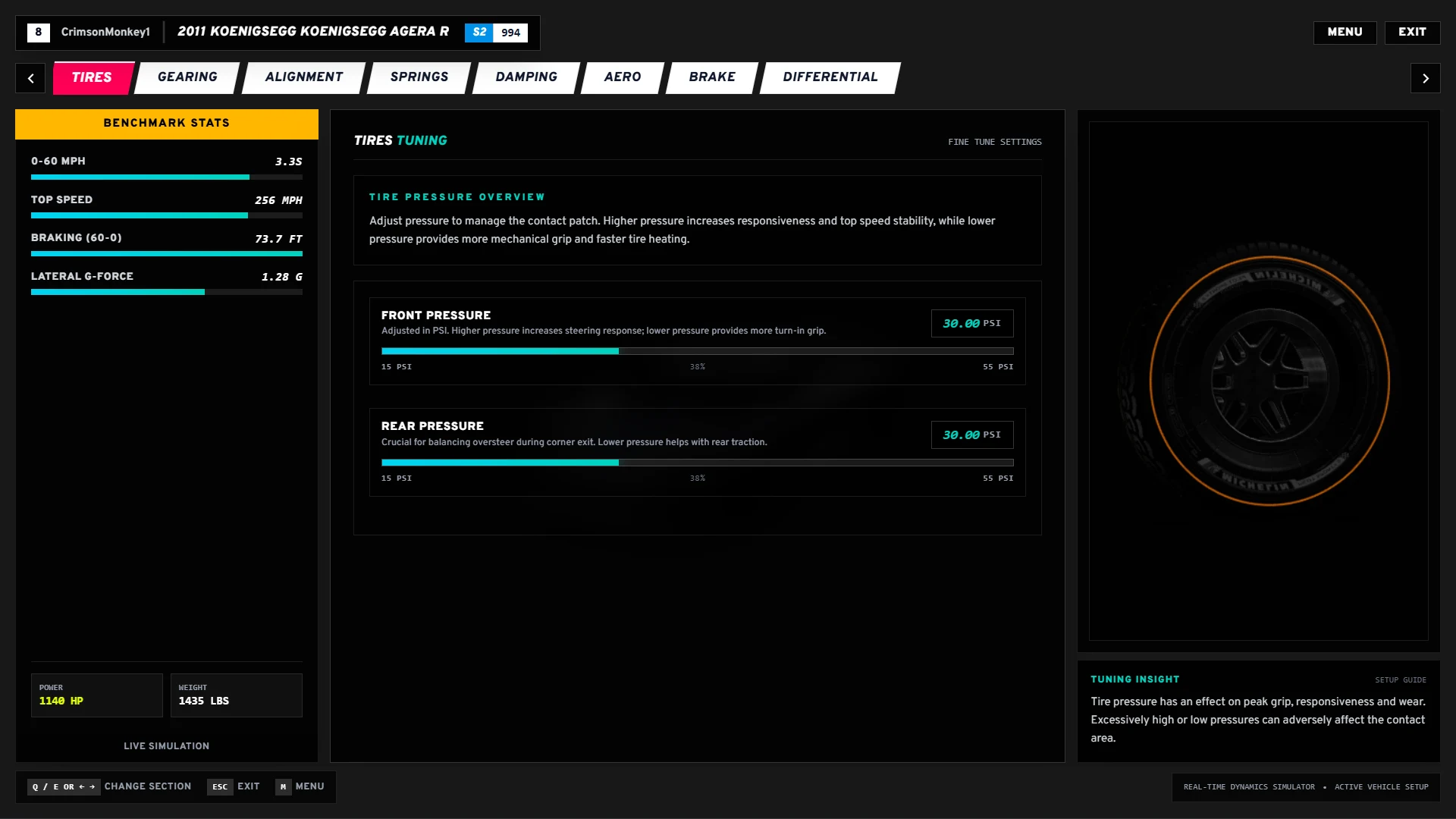
Task: Click the CrimsonMonkey1 player name
Action: pyautogui.click(x=105, y=32)
